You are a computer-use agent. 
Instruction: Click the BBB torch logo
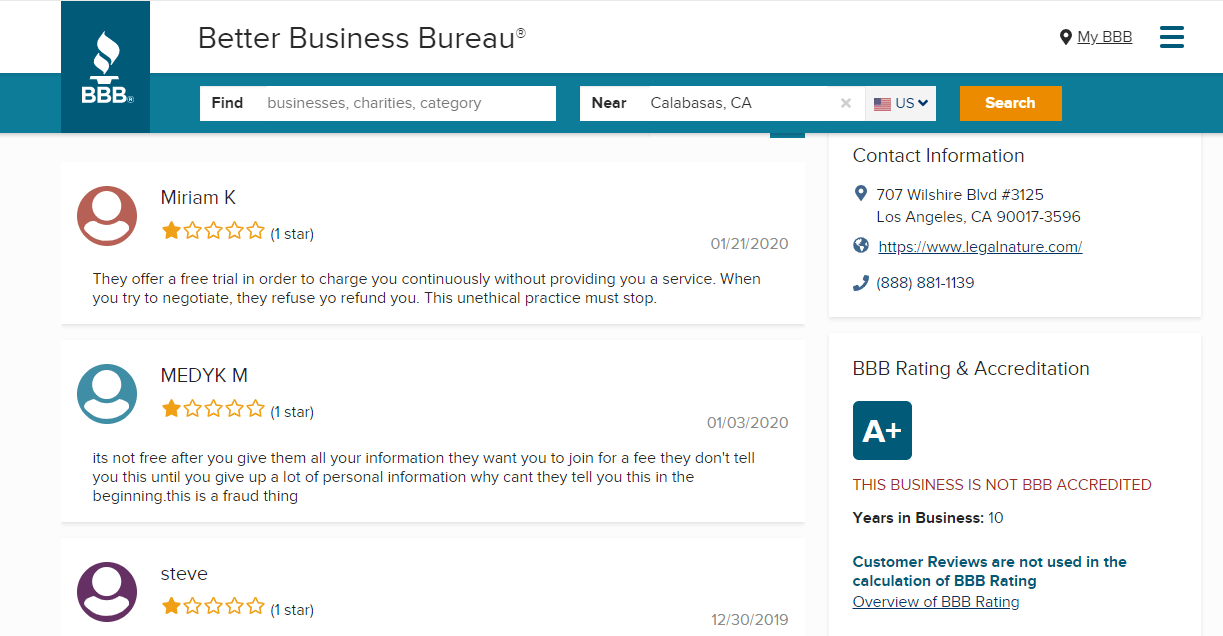tap(105, 67)
